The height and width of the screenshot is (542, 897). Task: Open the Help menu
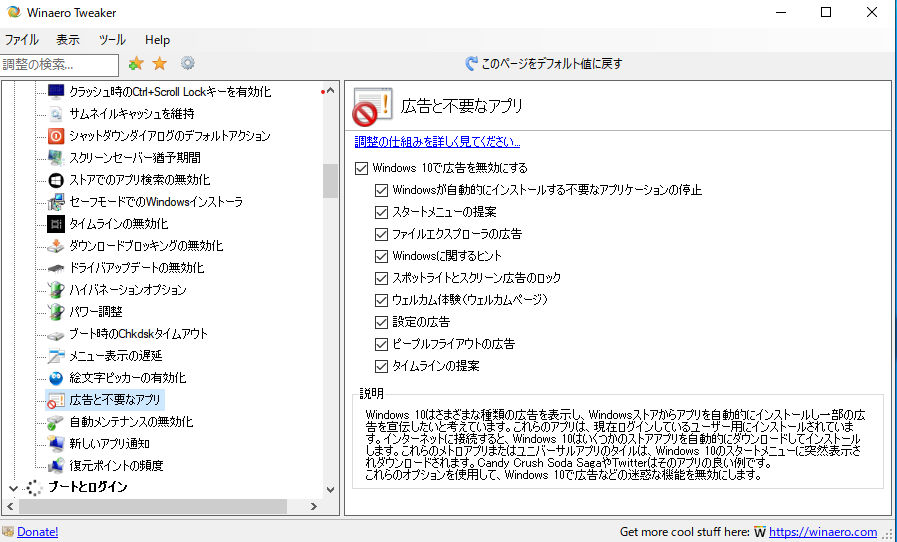pos(157,40)
